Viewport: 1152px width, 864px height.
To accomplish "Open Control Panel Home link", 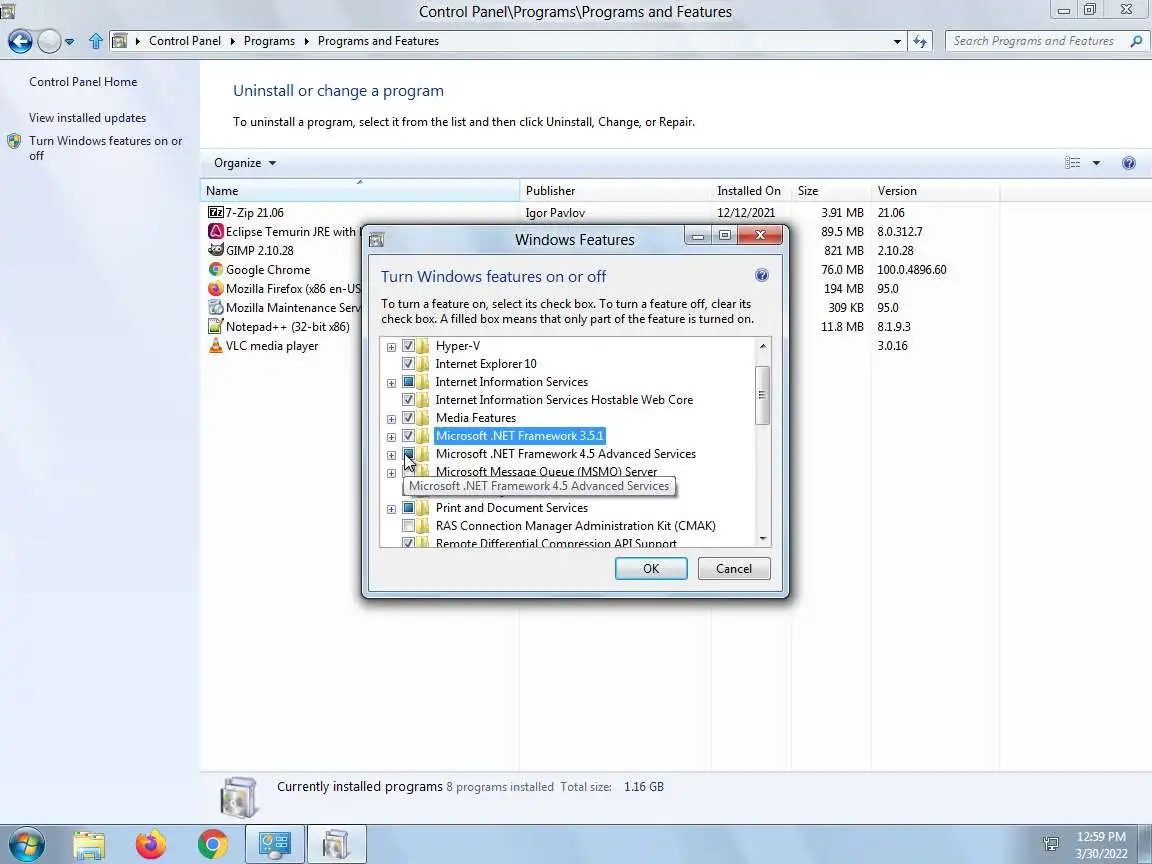I will pyautogui.click(x=83, y=82).
